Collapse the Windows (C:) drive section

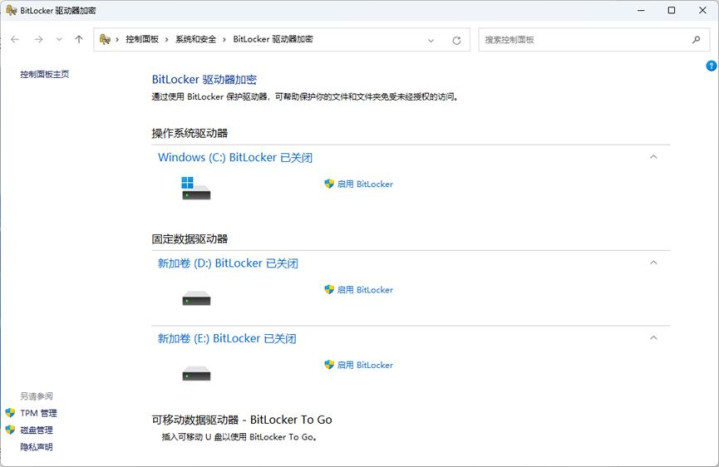[653, 157]
